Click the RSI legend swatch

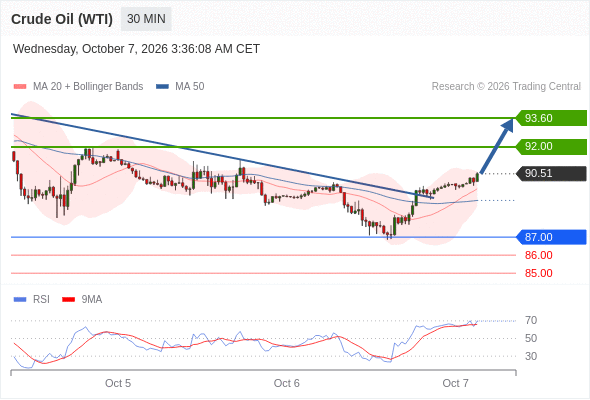pos(20,300)
